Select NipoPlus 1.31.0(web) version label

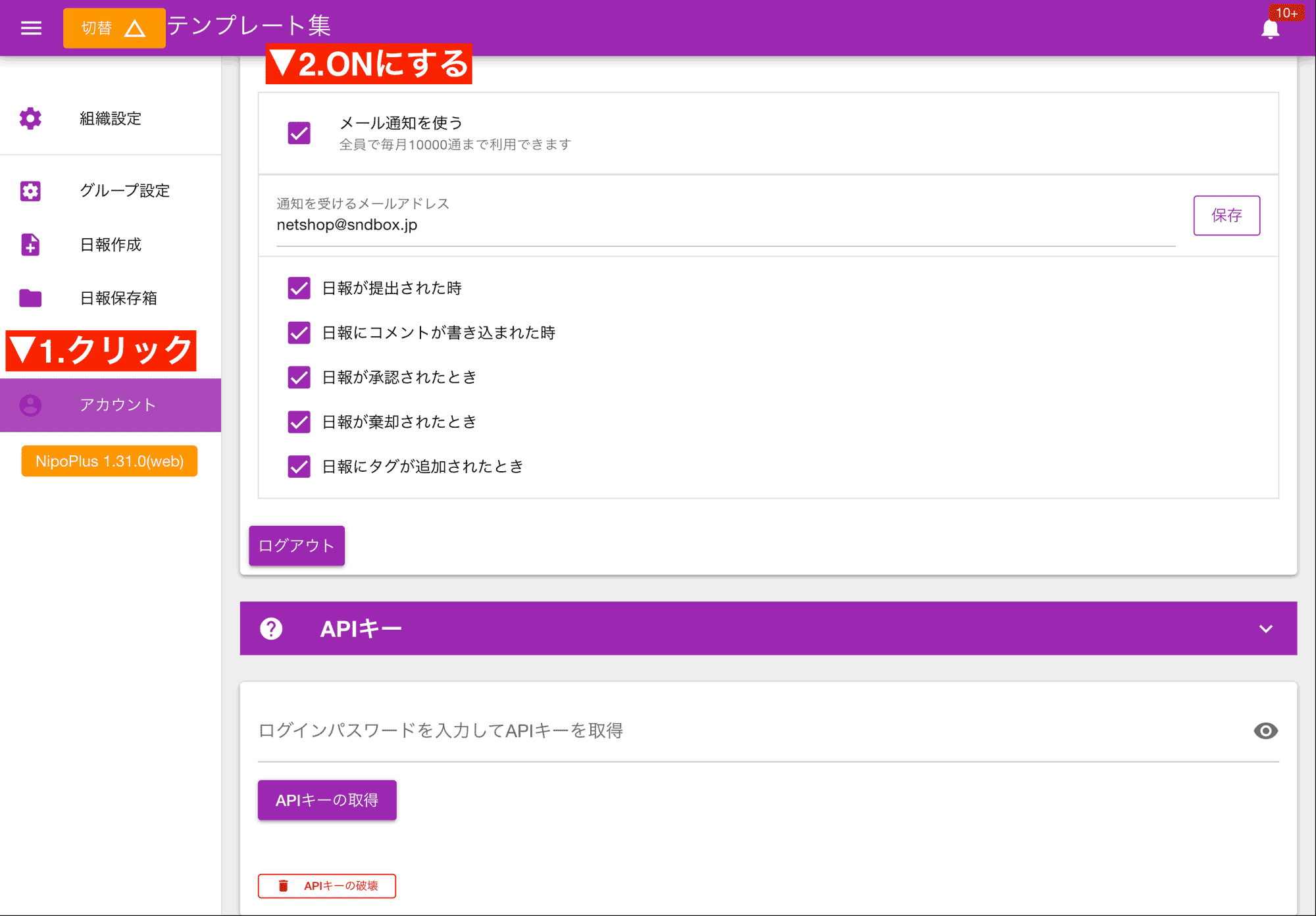109,461
